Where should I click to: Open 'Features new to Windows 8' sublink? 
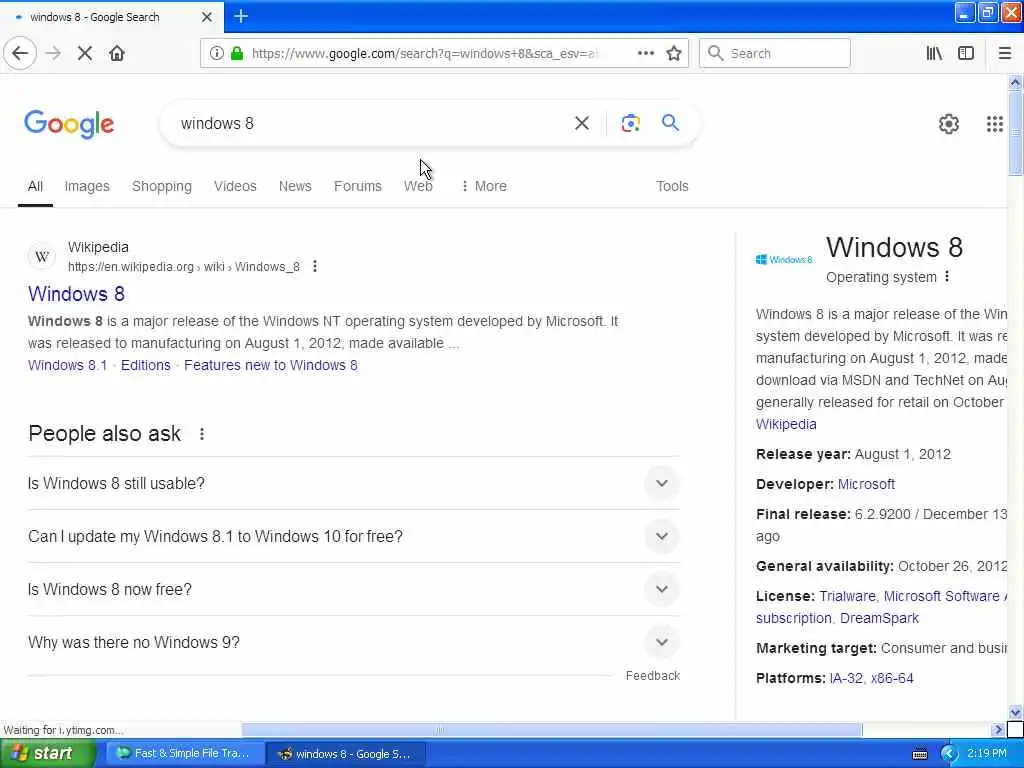[x=271, y=365]
